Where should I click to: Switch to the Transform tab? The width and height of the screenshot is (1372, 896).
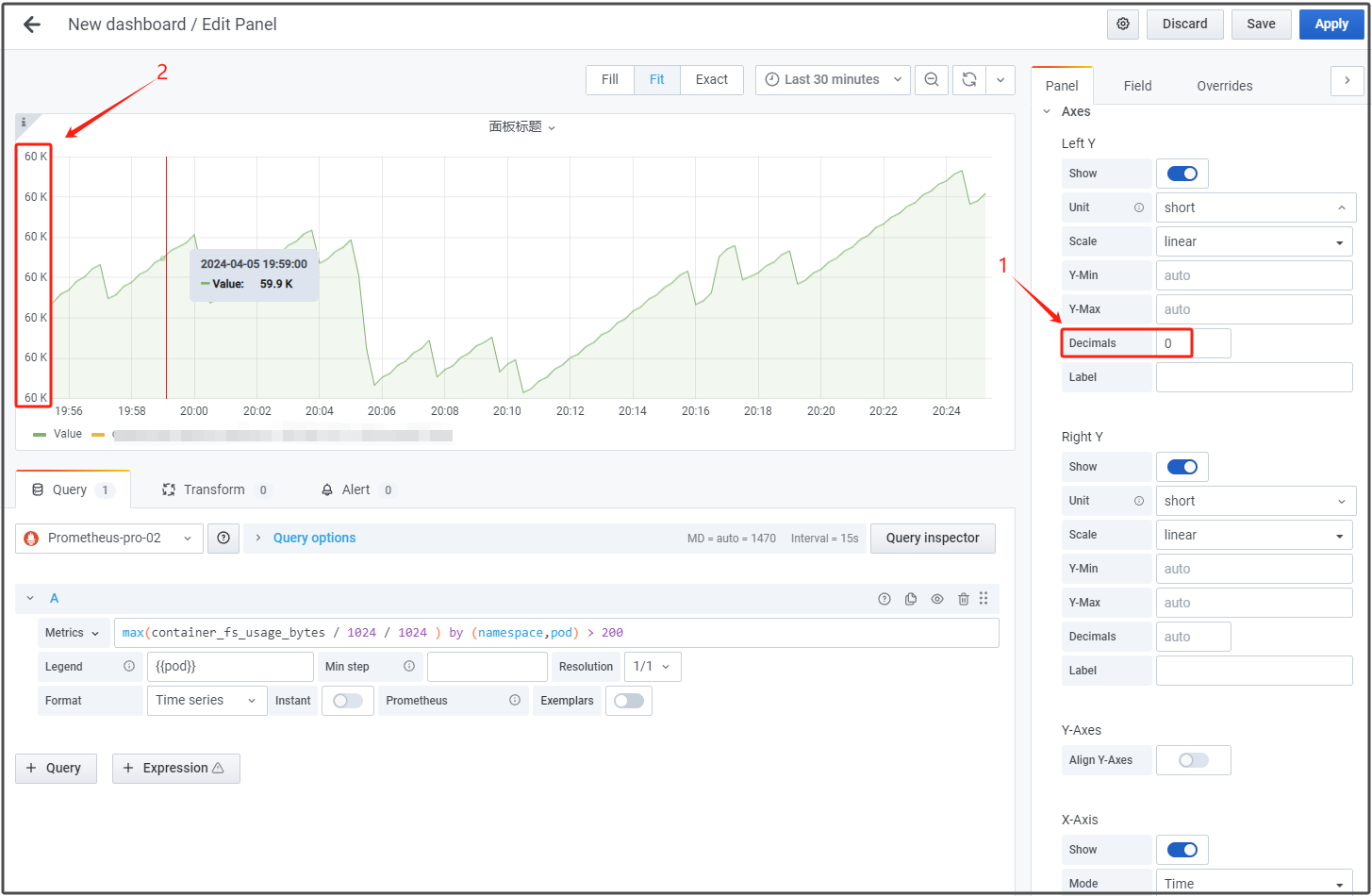point(215,490)
